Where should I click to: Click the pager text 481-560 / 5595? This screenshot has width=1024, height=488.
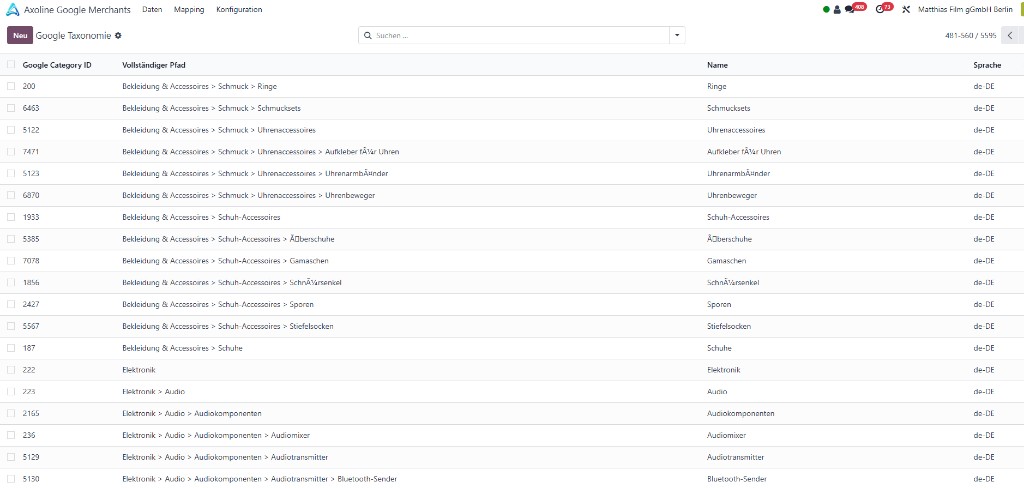click(970, 35)
